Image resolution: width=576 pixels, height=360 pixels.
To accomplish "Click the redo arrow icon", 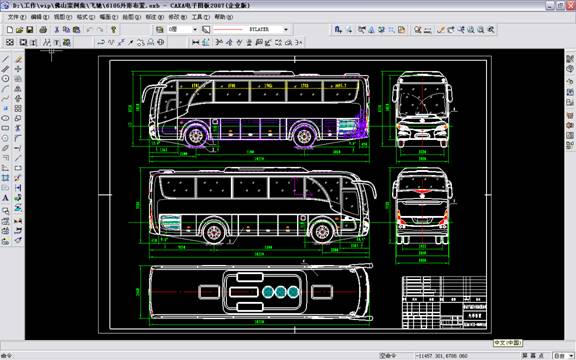I will [100, 29].
